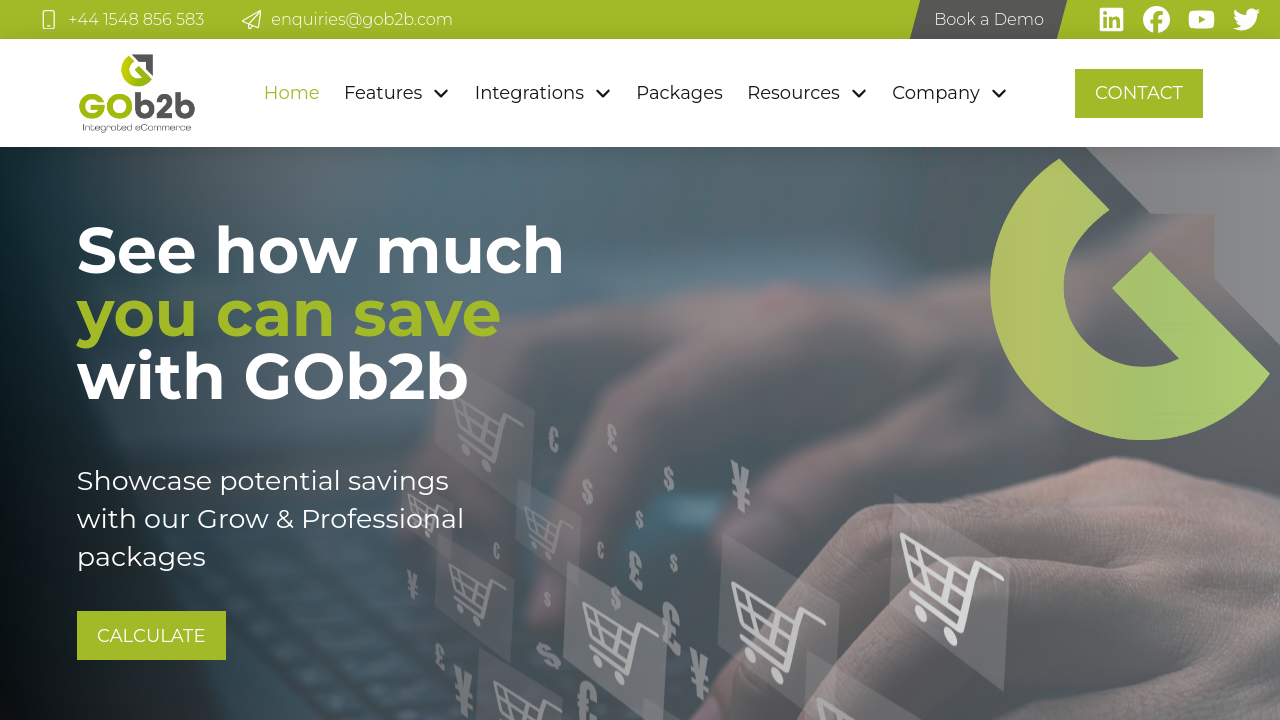The image size is (1280, 720).
Task: Click the large green G graphic
Action: (x=1130, y=299)
